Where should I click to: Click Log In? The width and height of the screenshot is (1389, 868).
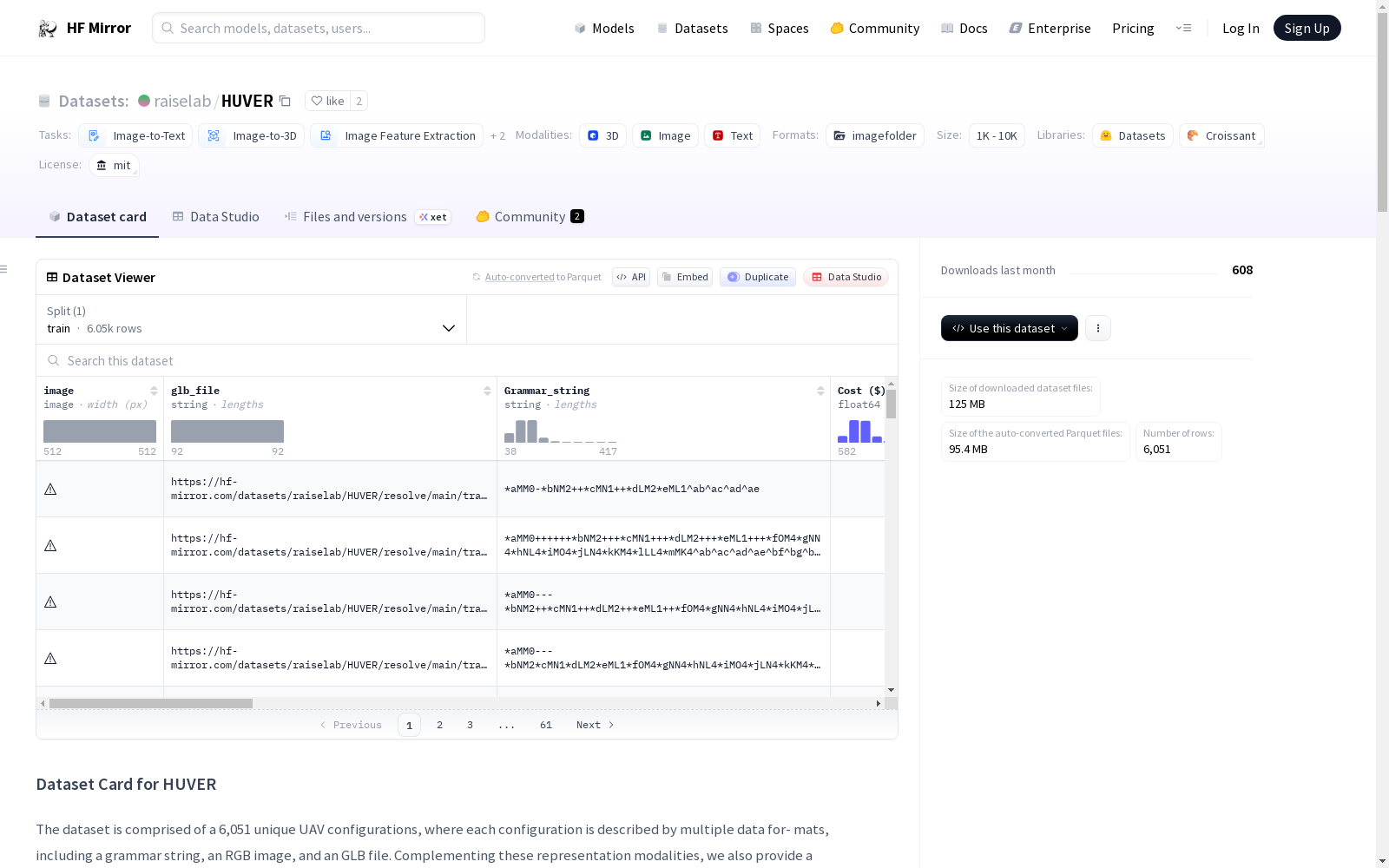point(1241,29)
